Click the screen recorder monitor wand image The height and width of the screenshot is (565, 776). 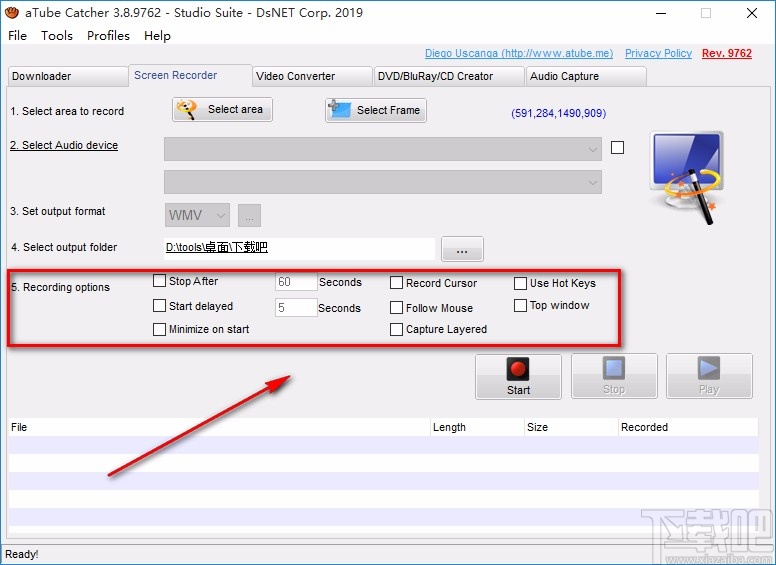(x=687, y=178)
